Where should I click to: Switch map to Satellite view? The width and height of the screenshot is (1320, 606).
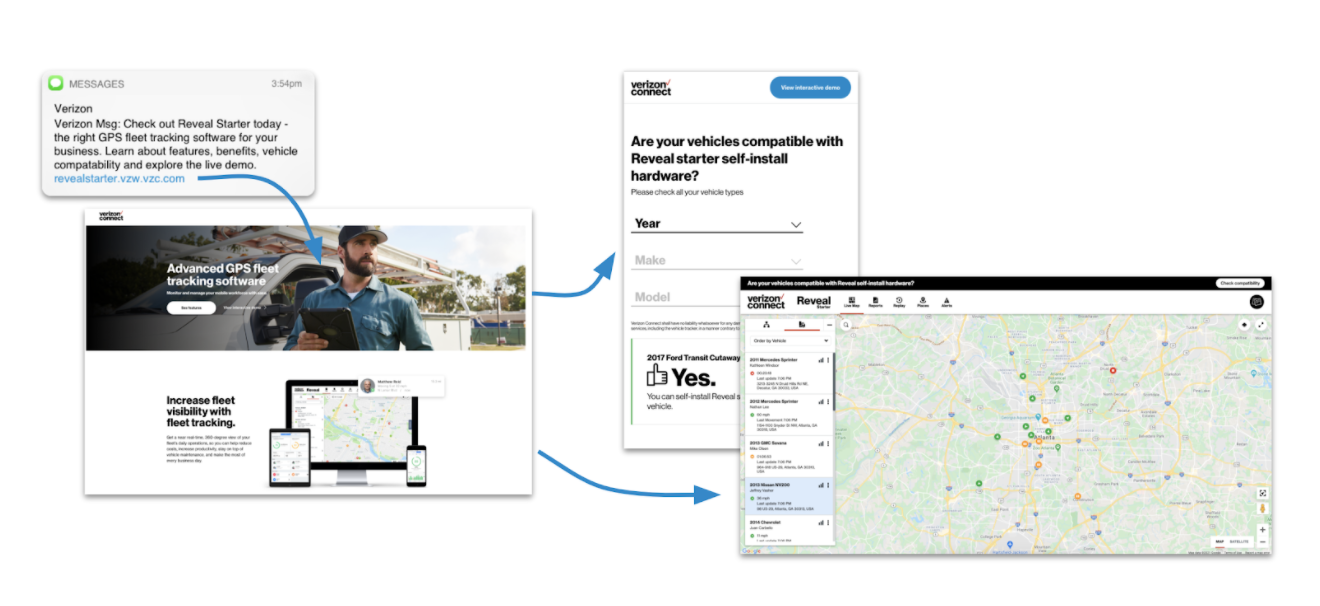1239,541
